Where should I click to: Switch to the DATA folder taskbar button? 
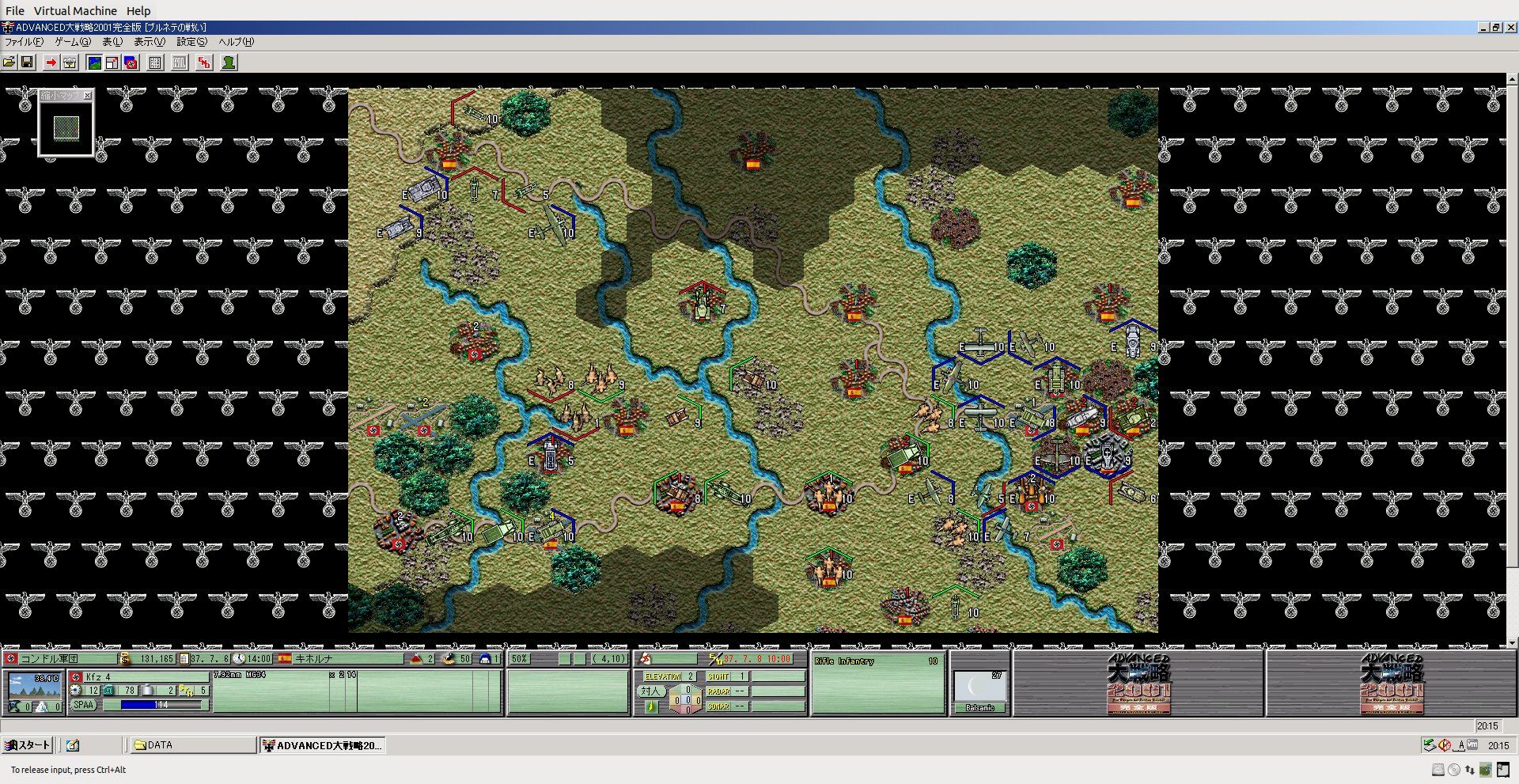pos(192,745)
